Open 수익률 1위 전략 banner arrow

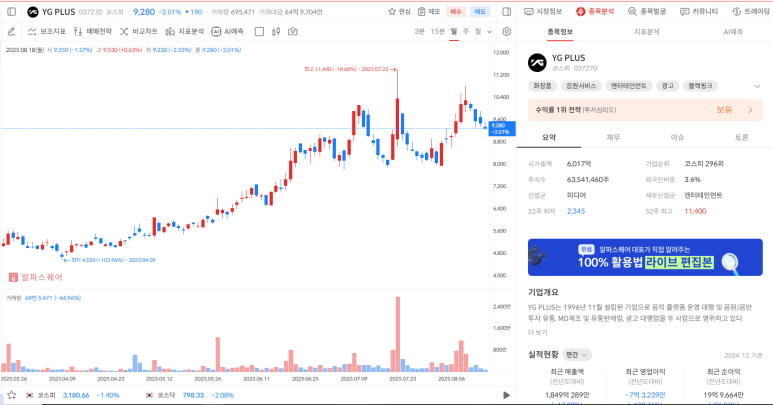750,110
